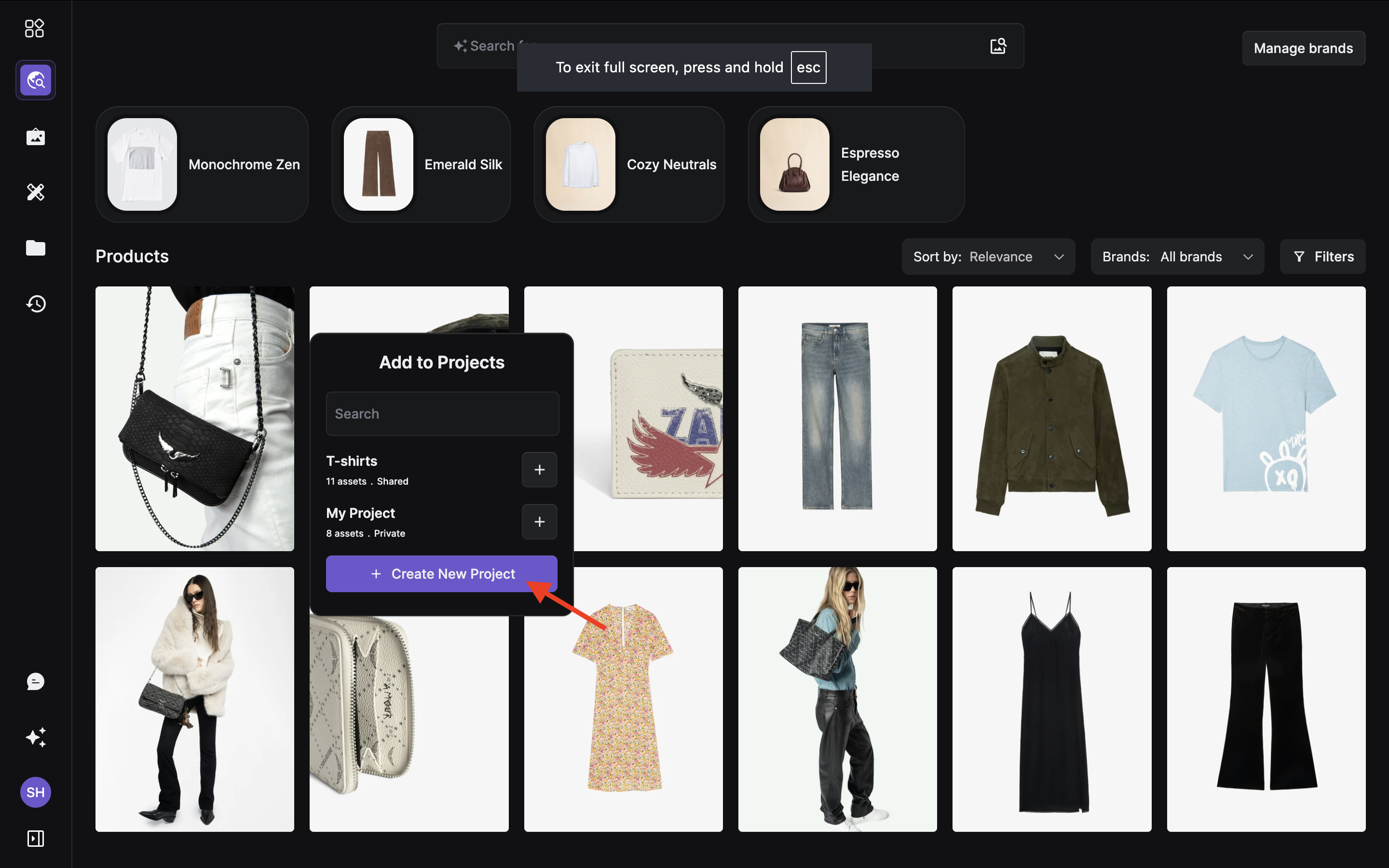Toggle sidebar panel collapse icon
Viewport: 1389px width, 868px height.
pyautogui.click(x=36, y=838)
